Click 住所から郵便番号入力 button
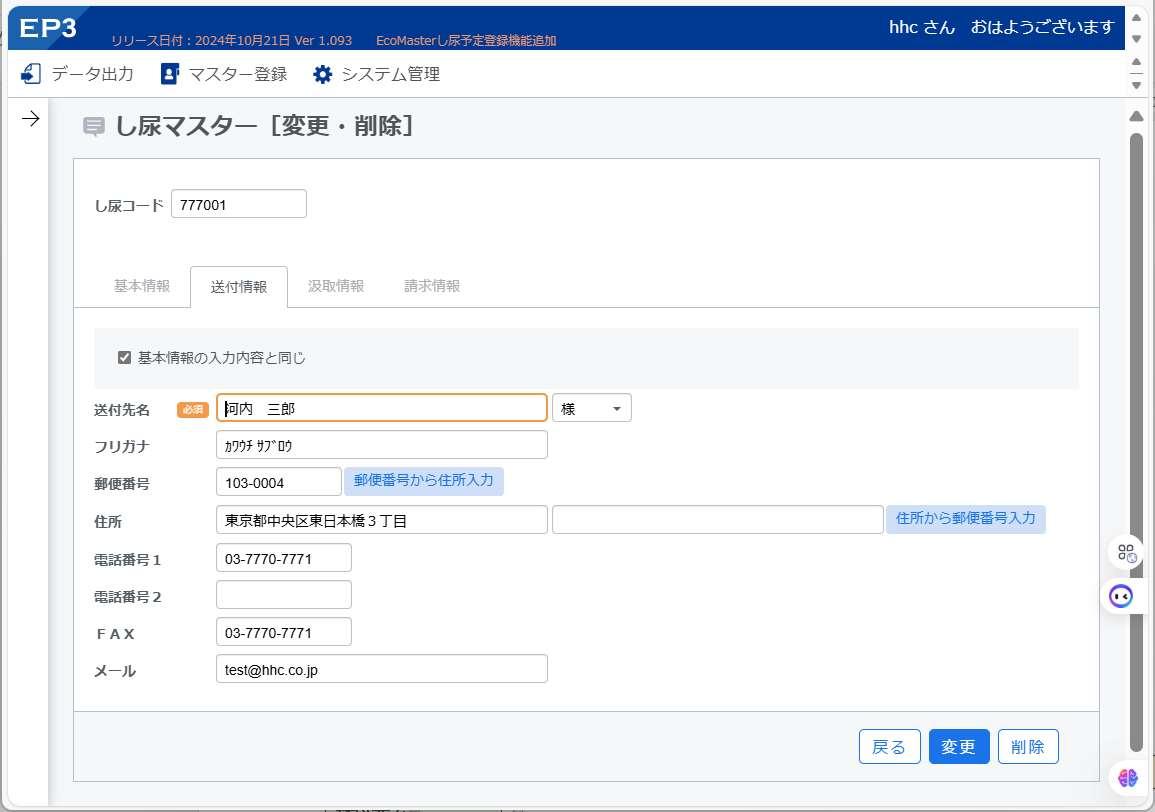 point(966,519)
